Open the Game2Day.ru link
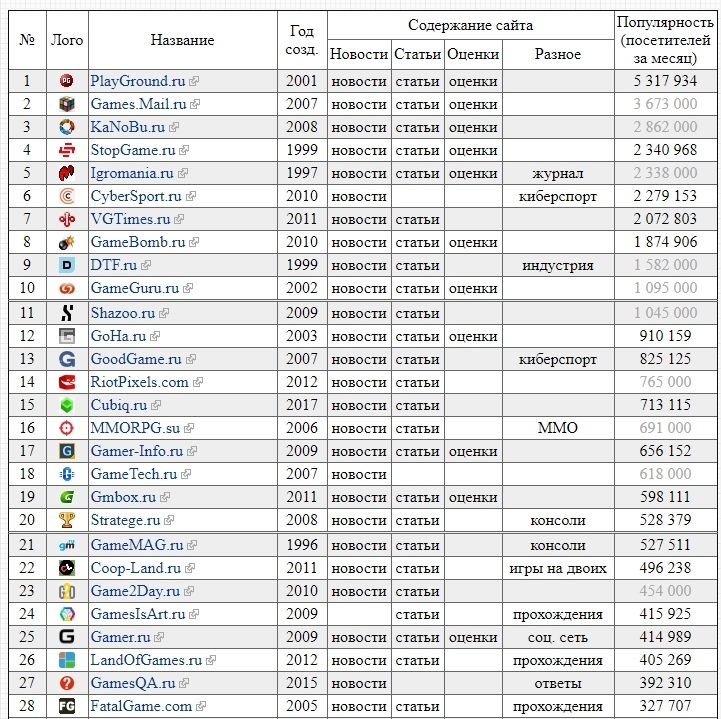Viewport: 721px width, 719px height. tap(135, 591)
